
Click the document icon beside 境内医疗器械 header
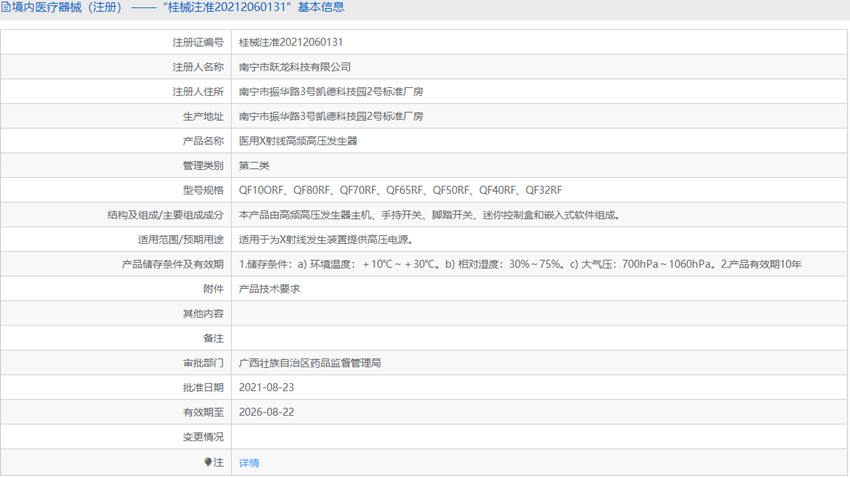tap(5, 7)
